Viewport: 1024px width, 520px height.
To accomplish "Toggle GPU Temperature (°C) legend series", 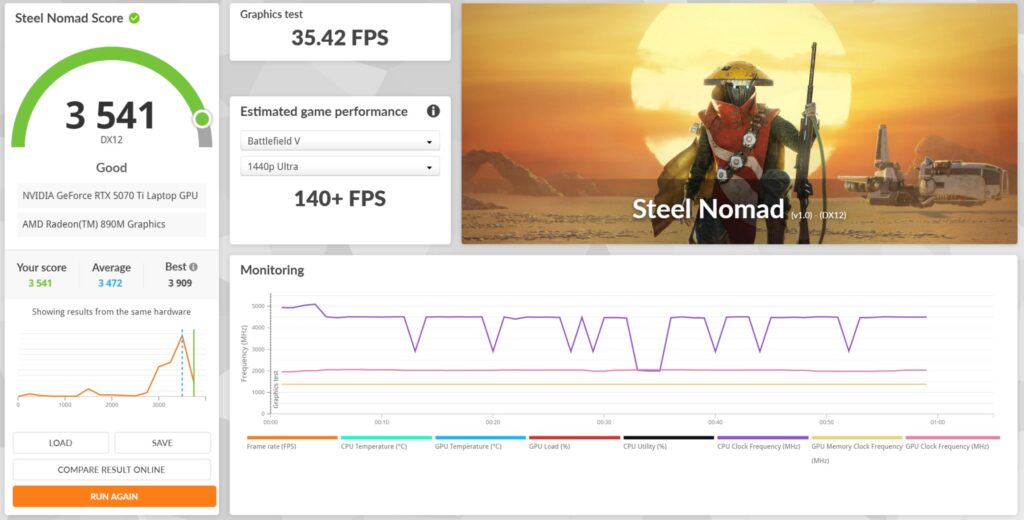I will (x=480, y=444).
